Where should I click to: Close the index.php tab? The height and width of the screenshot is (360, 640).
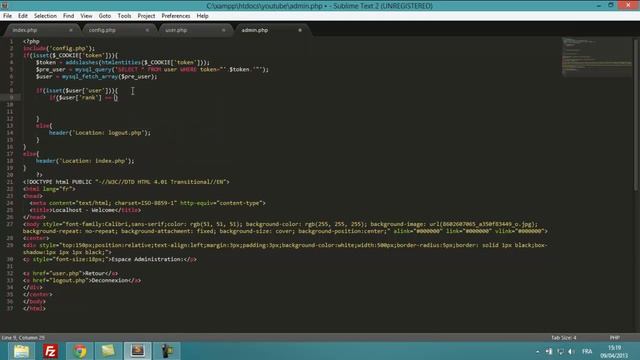(71, 30)
